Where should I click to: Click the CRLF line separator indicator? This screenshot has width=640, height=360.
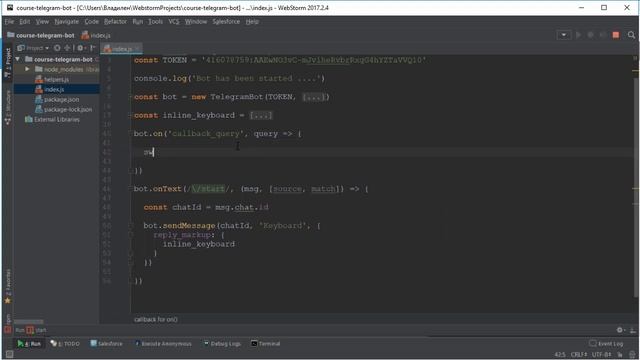(579, 355)
